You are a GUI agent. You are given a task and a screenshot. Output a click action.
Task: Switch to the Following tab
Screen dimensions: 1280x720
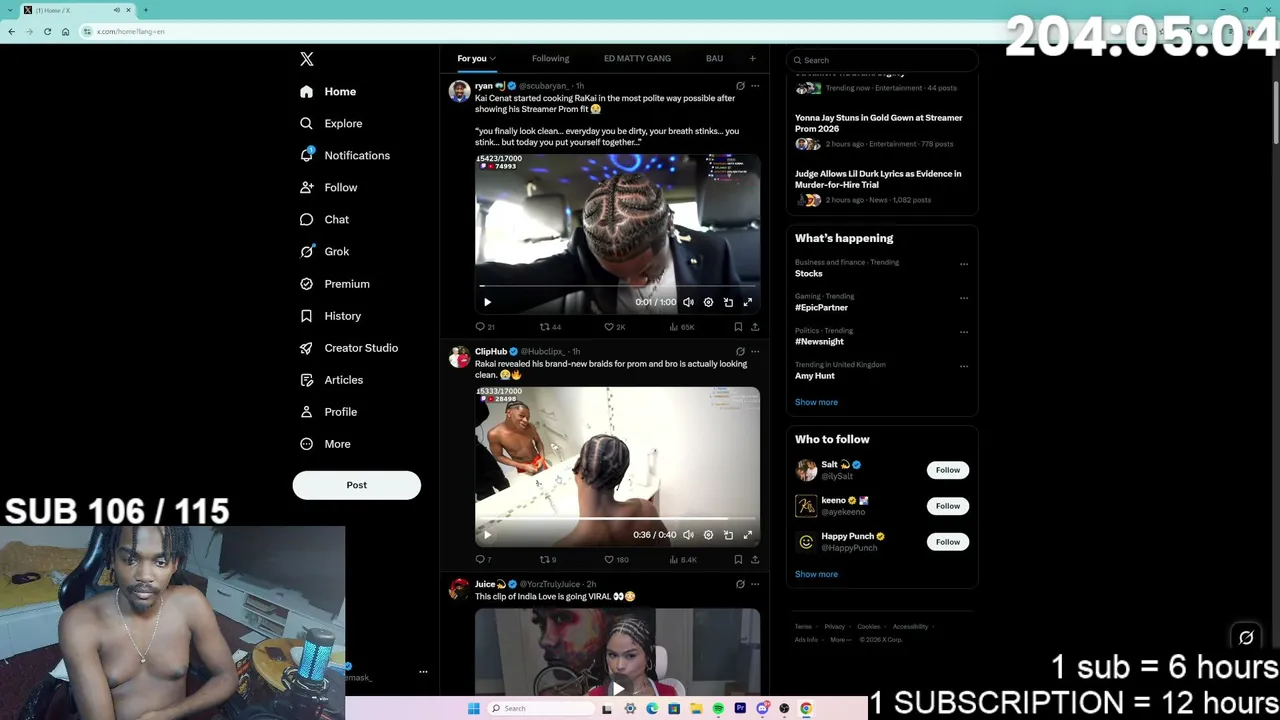point(550,59)
